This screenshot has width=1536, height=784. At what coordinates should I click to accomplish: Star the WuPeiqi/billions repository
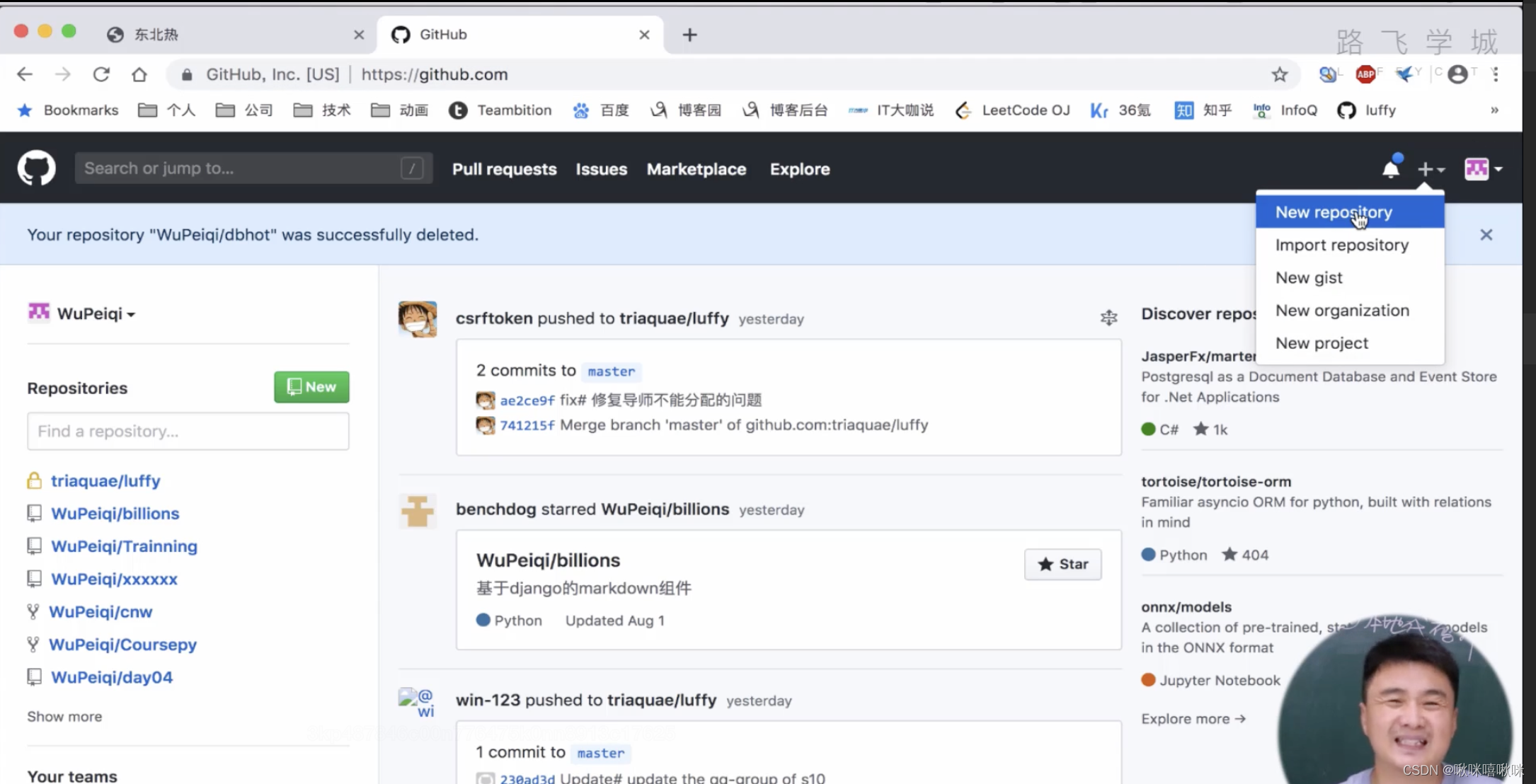(1062, 564)
